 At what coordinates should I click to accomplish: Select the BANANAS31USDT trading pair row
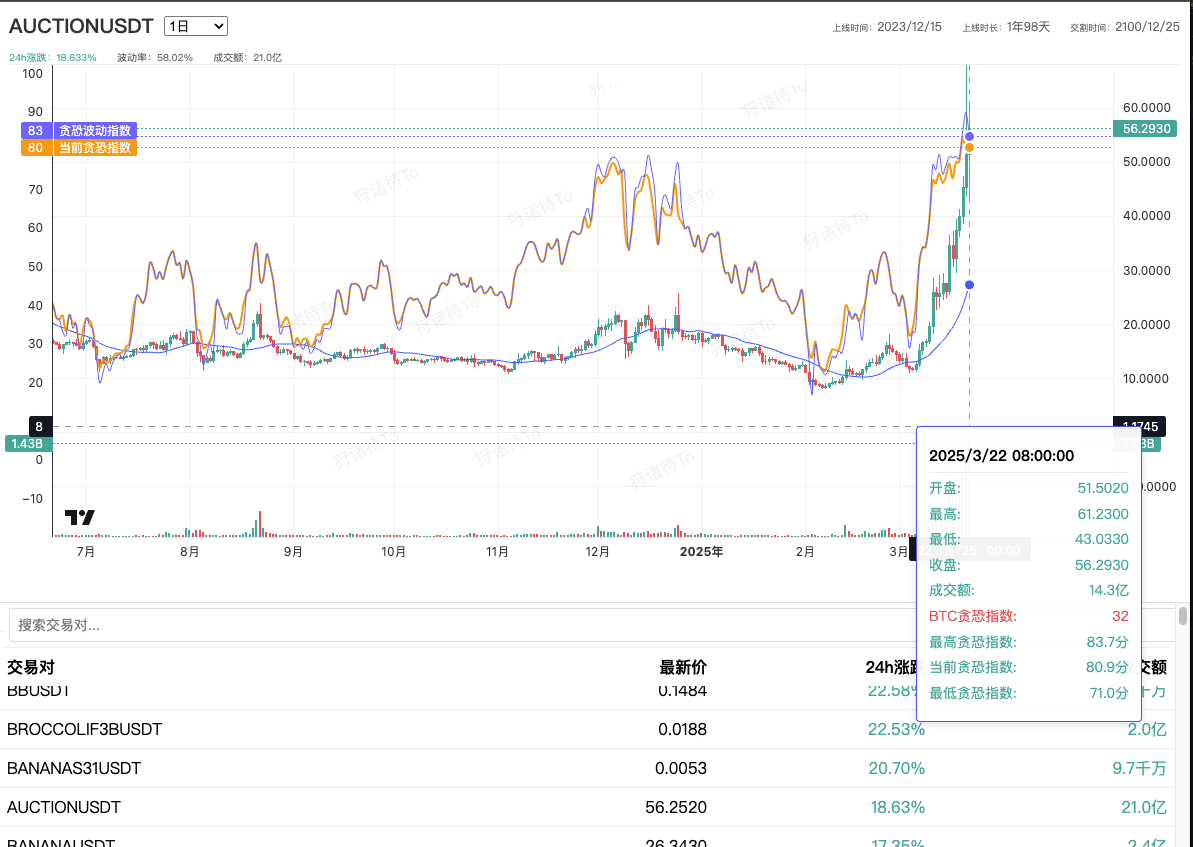pyautogui.click(x=74, y=768)
